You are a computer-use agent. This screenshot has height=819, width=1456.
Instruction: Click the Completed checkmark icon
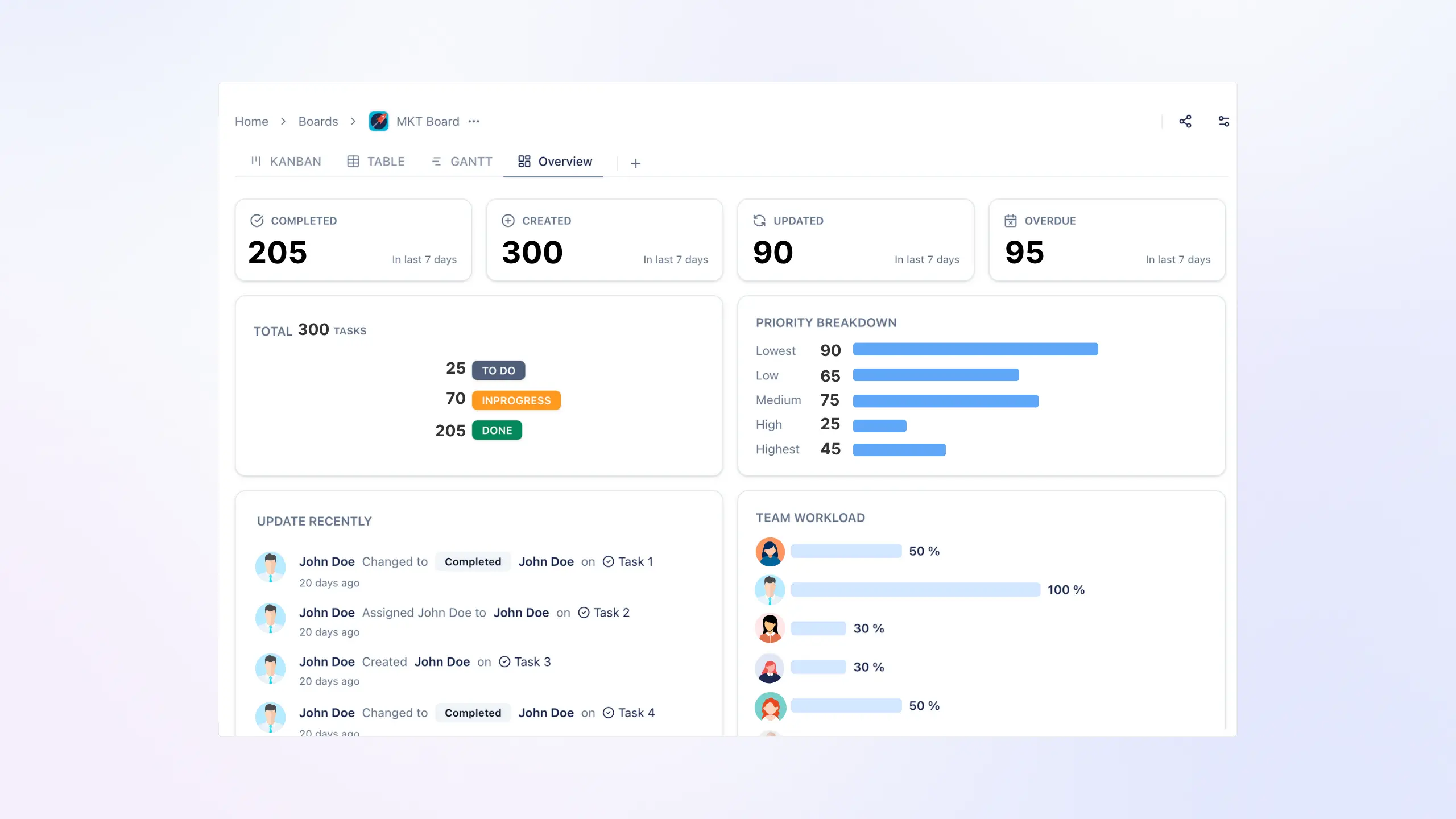pos(258,220)
